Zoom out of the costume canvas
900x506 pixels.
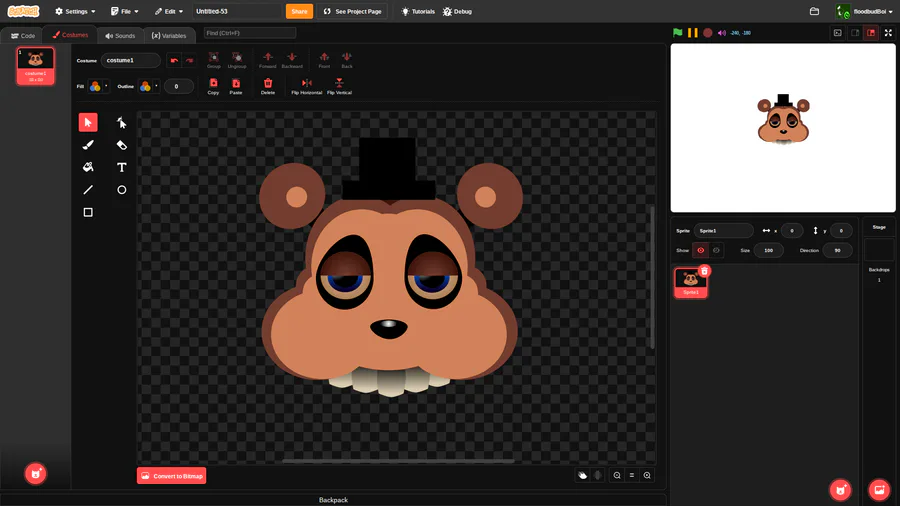pos(617,475)
